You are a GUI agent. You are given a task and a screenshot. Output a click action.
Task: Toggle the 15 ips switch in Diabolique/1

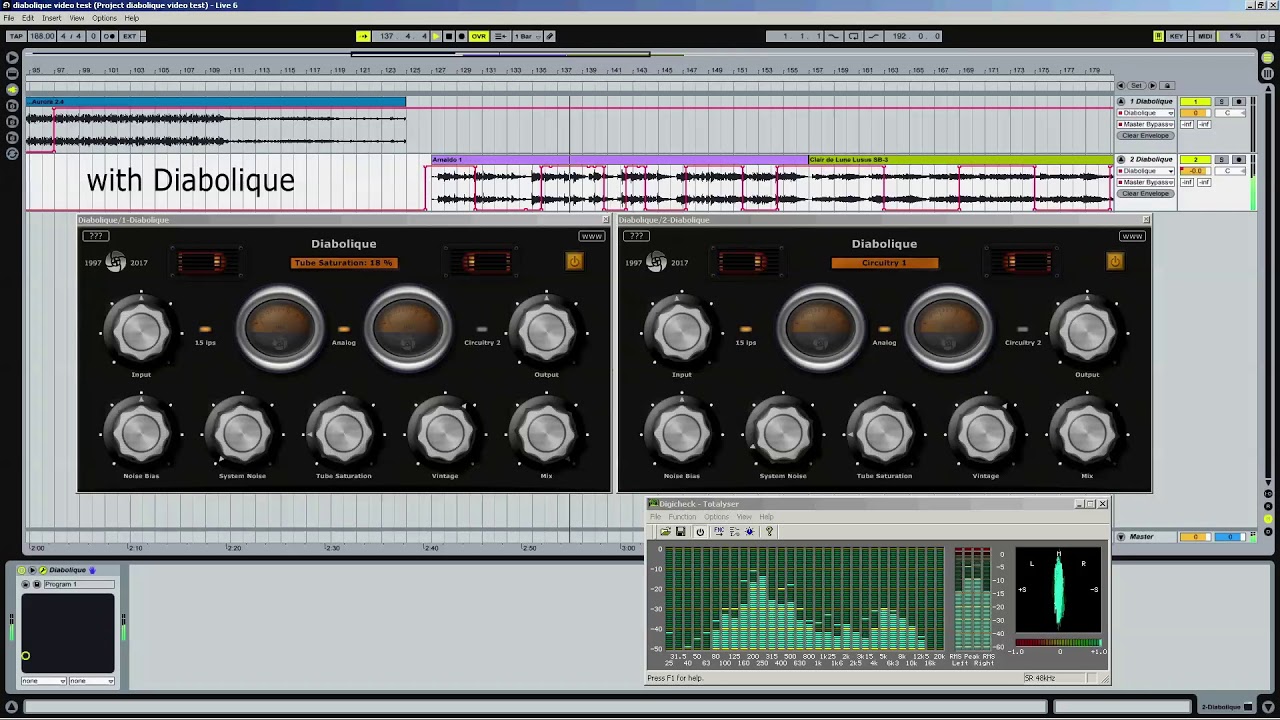(205, 329)
